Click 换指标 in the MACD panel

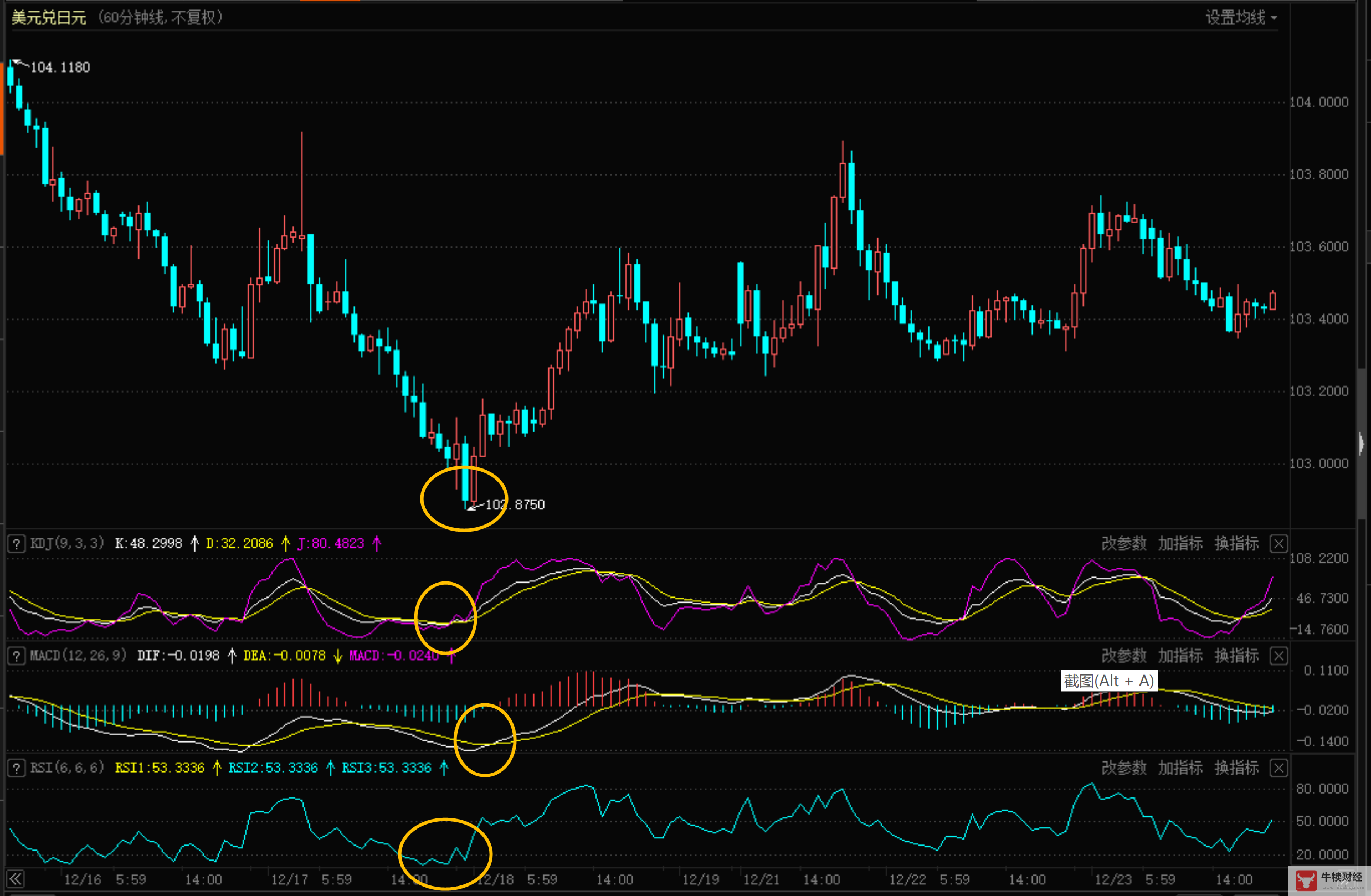coord(1236,656)
